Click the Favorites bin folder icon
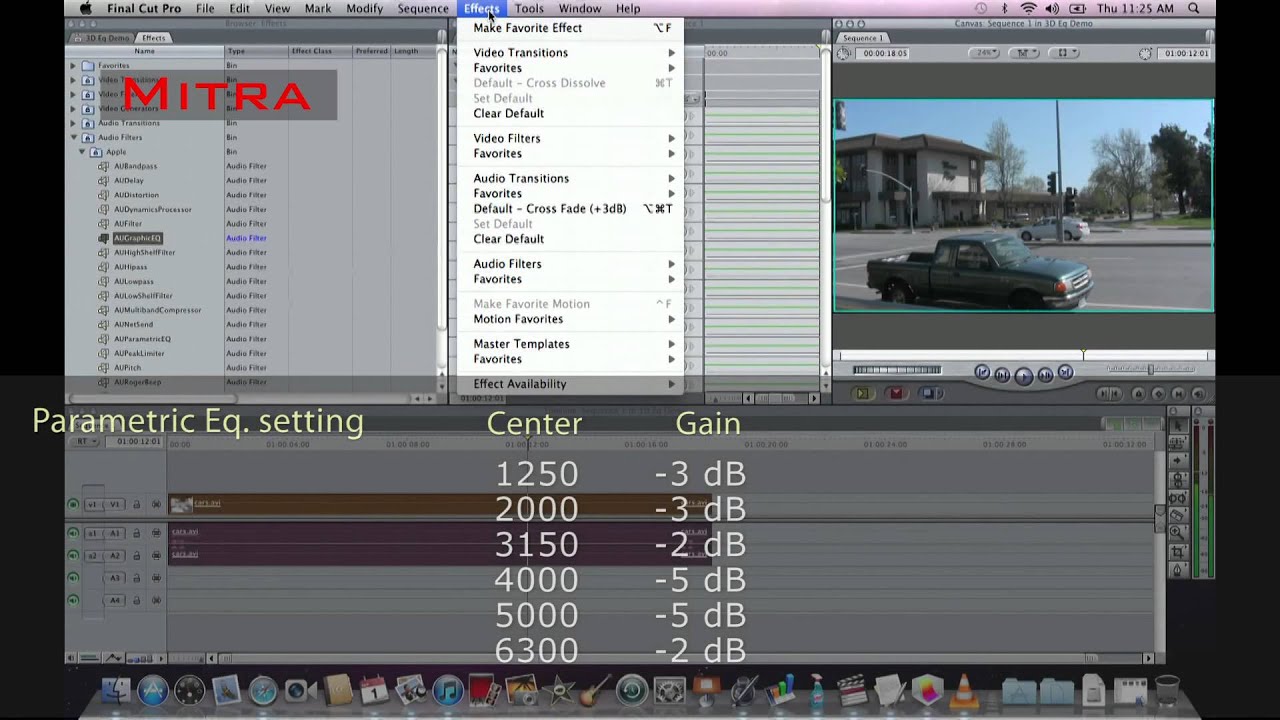Screen dimensions: 1280x720 [88, 66]
